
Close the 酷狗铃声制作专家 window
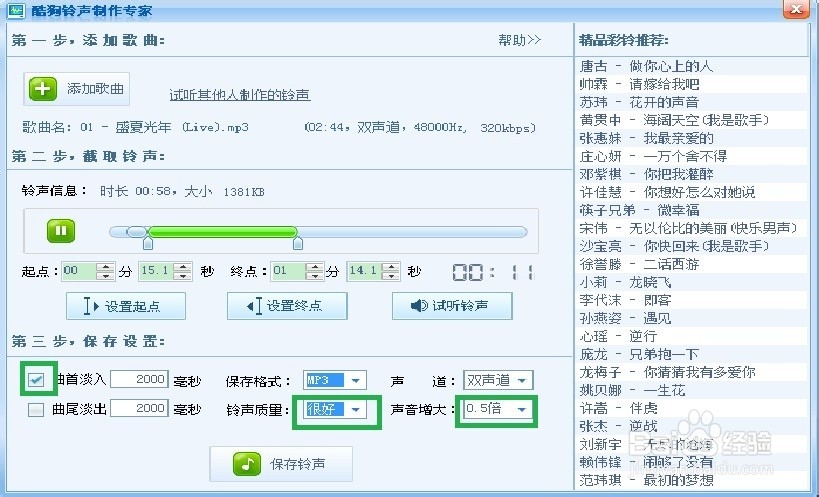pyautogui.click(x=797, y=9)
